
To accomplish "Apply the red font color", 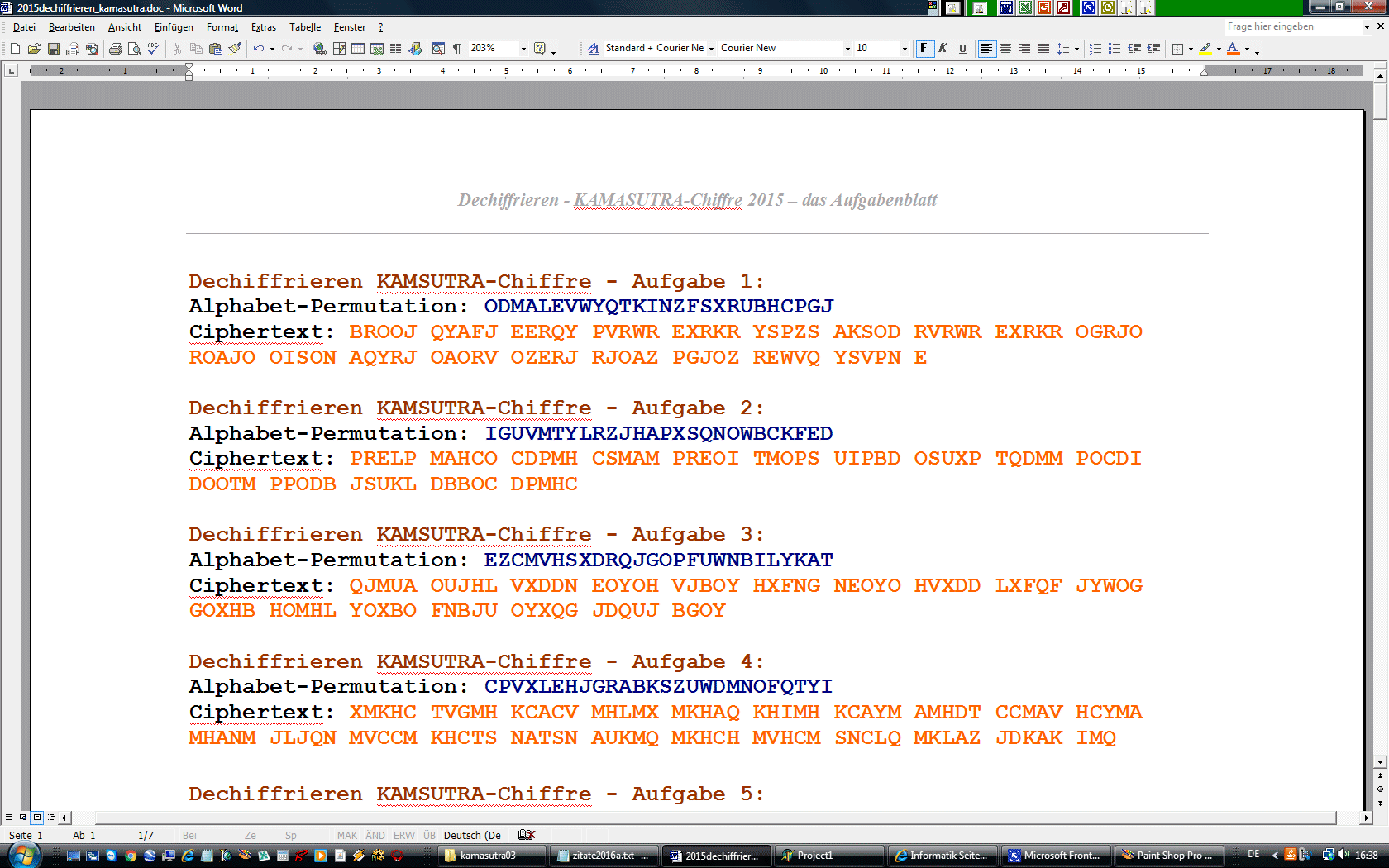I will (x=1234, y=49).
